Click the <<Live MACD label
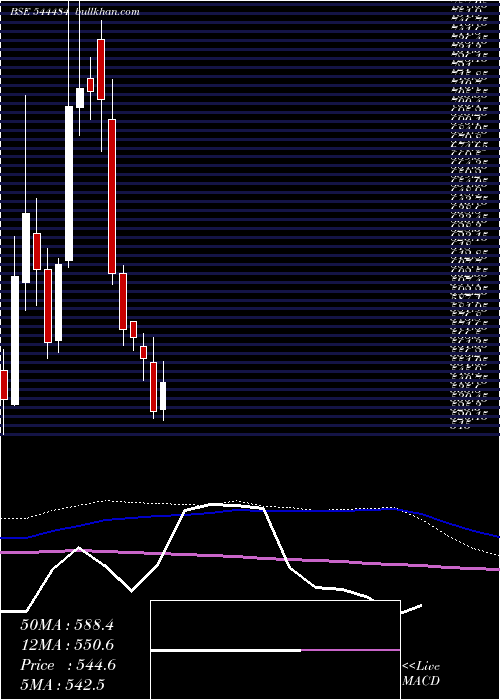Screen dimensions: 500x700 (421, 674)
